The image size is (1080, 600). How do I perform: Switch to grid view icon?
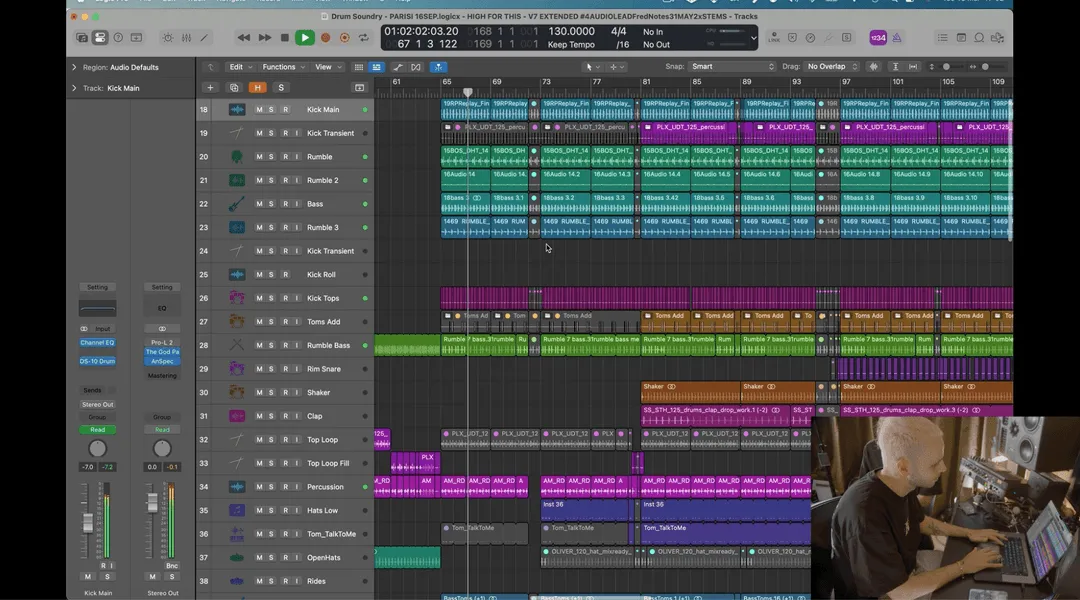[x=359, y=67]
